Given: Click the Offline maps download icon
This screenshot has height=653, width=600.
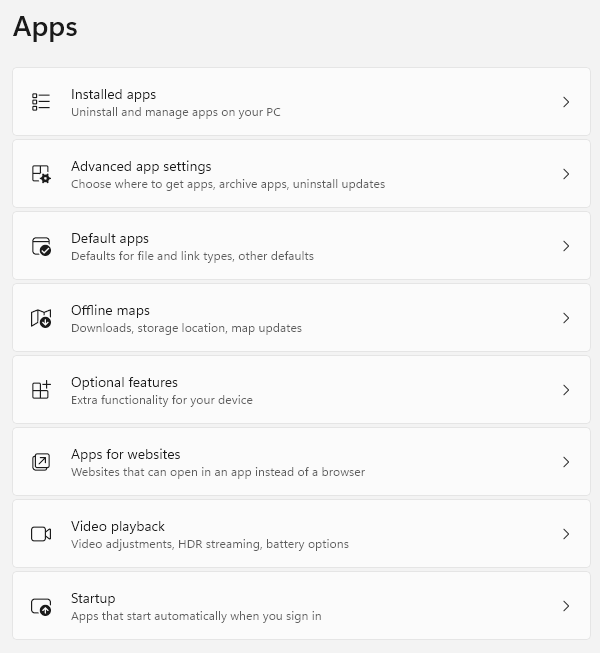Looking at the screenshot, I should [x=41, y=318].
